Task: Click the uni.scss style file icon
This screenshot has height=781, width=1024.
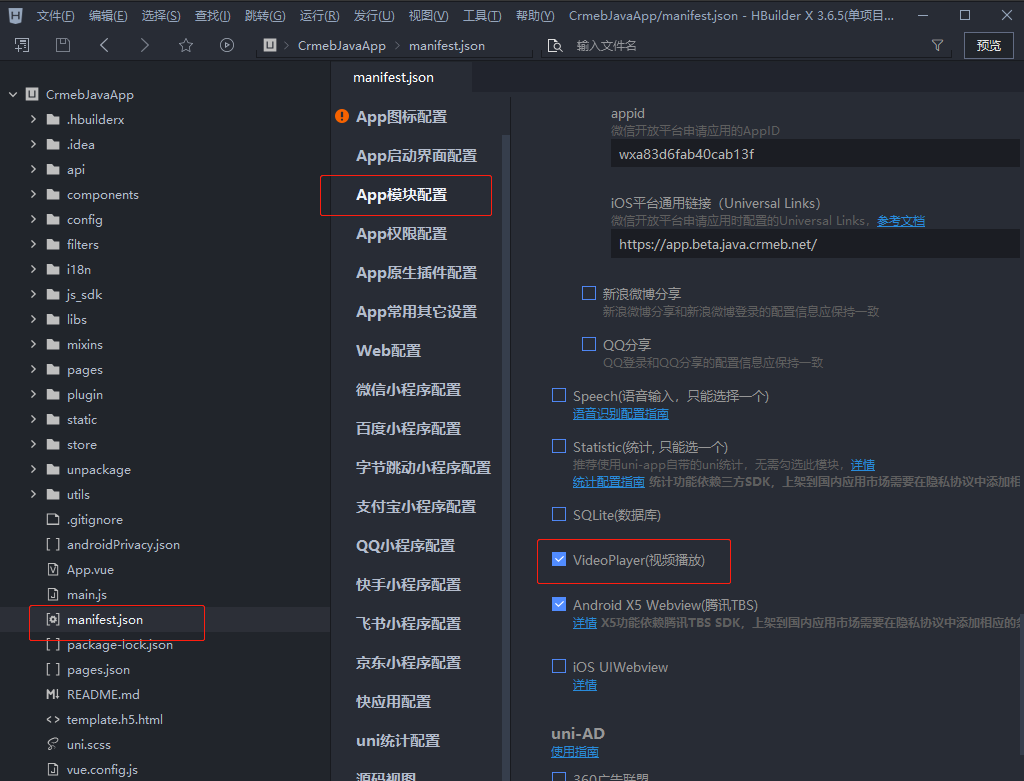Action: tap(53, 744)
